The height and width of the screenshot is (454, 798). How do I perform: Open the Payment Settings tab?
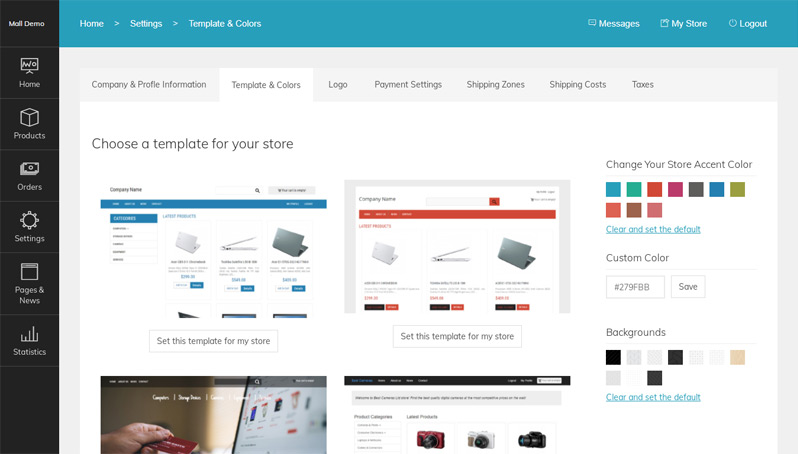pos(408,85)
